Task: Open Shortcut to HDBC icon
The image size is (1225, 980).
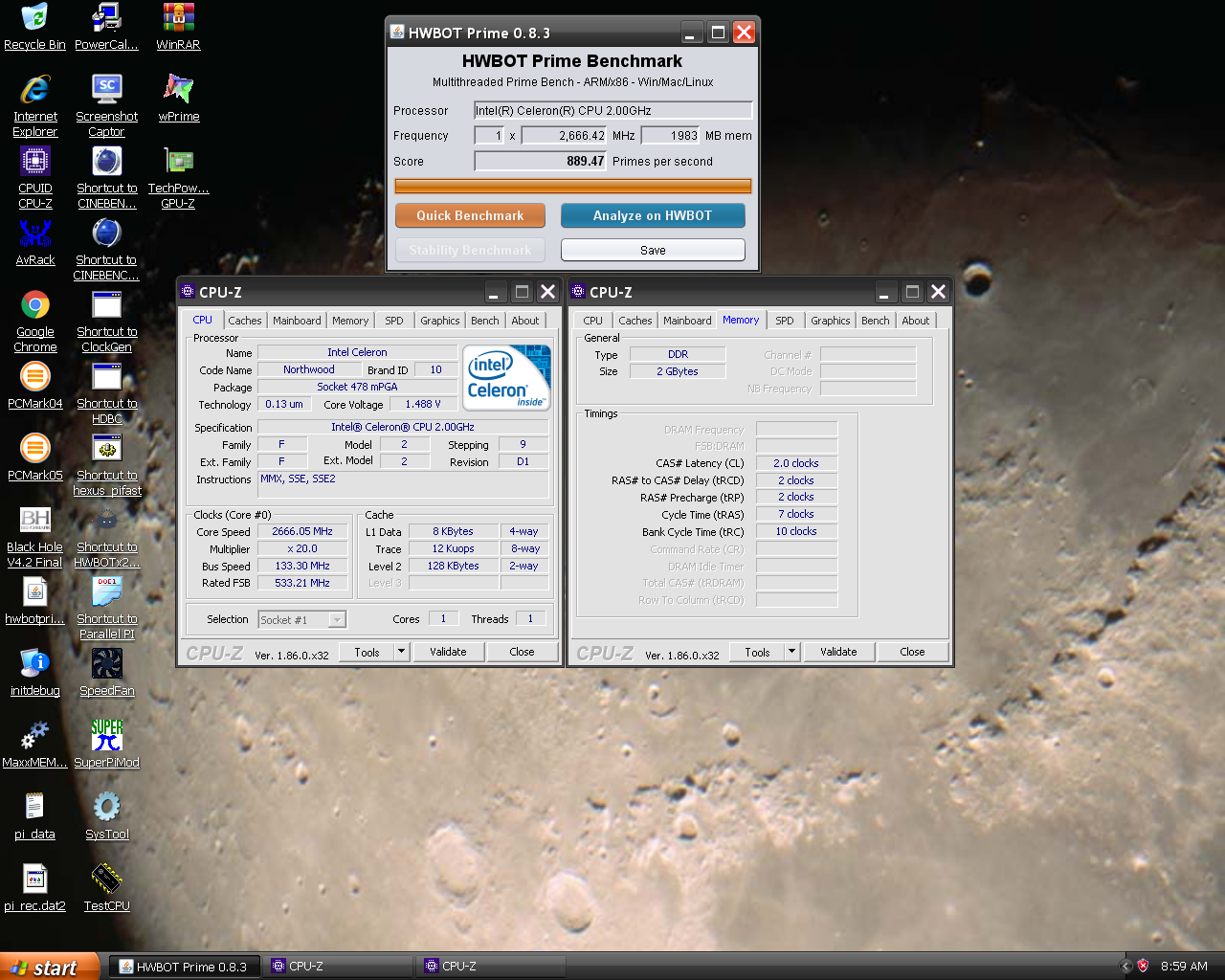Action: (106, 392)
